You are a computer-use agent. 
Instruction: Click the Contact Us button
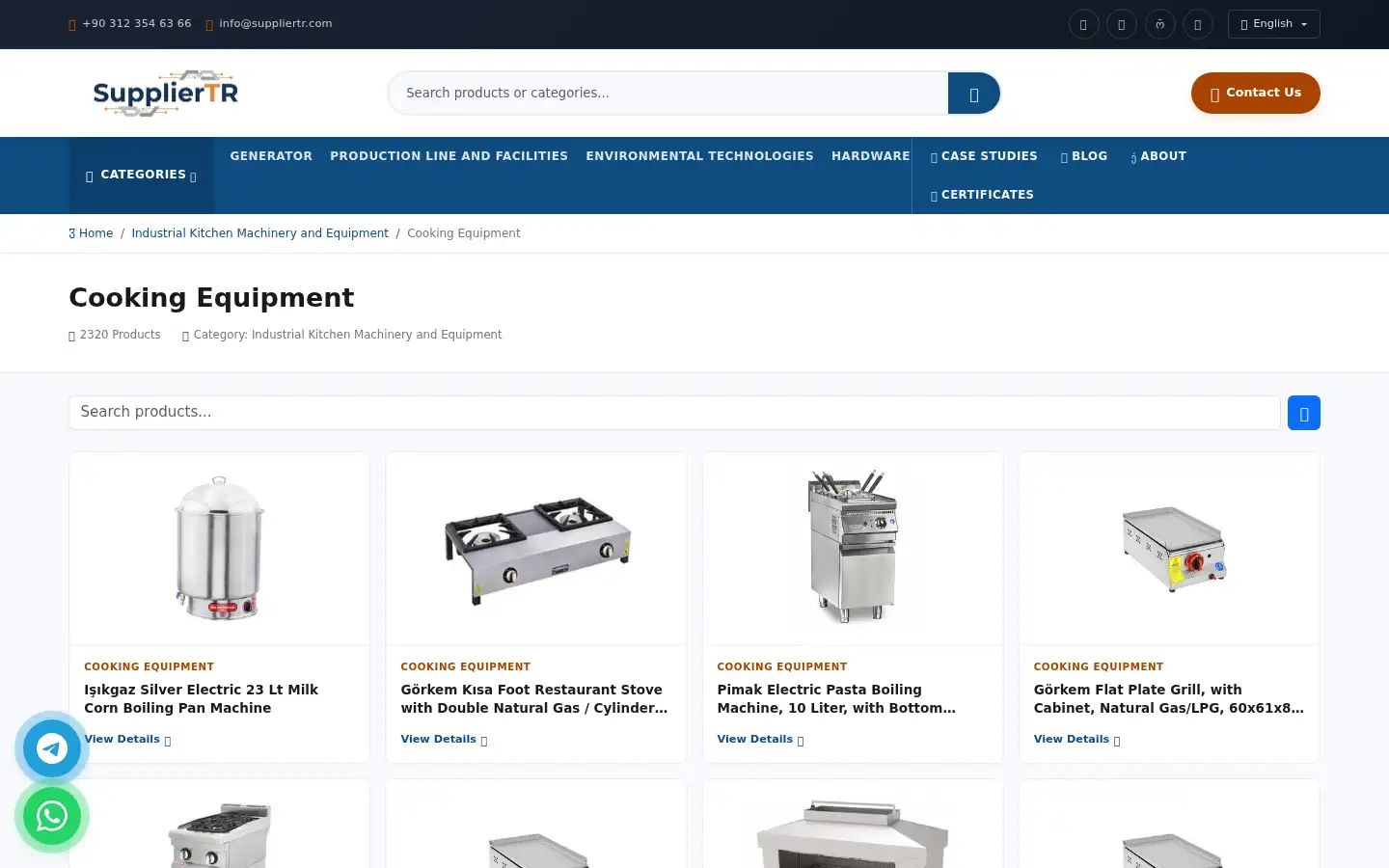click(1255, 93)
